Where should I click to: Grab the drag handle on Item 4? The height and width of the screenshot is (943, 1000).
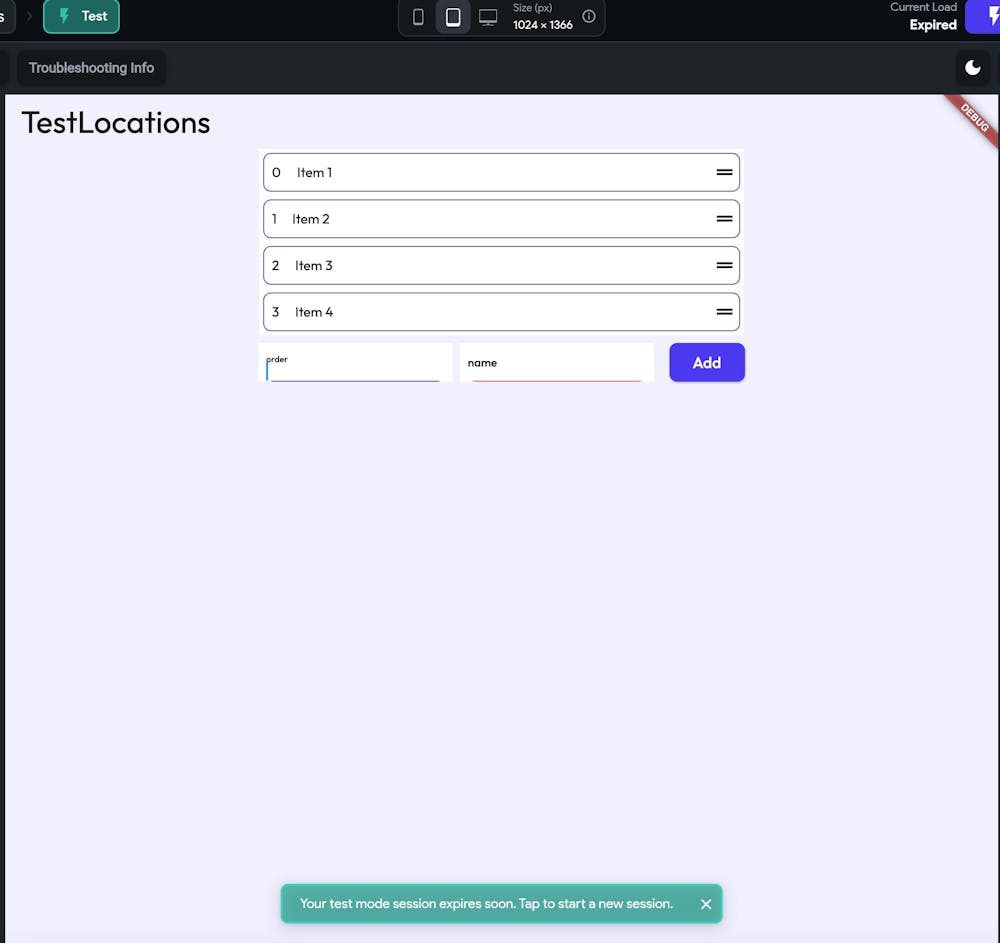tap(722, 312)
